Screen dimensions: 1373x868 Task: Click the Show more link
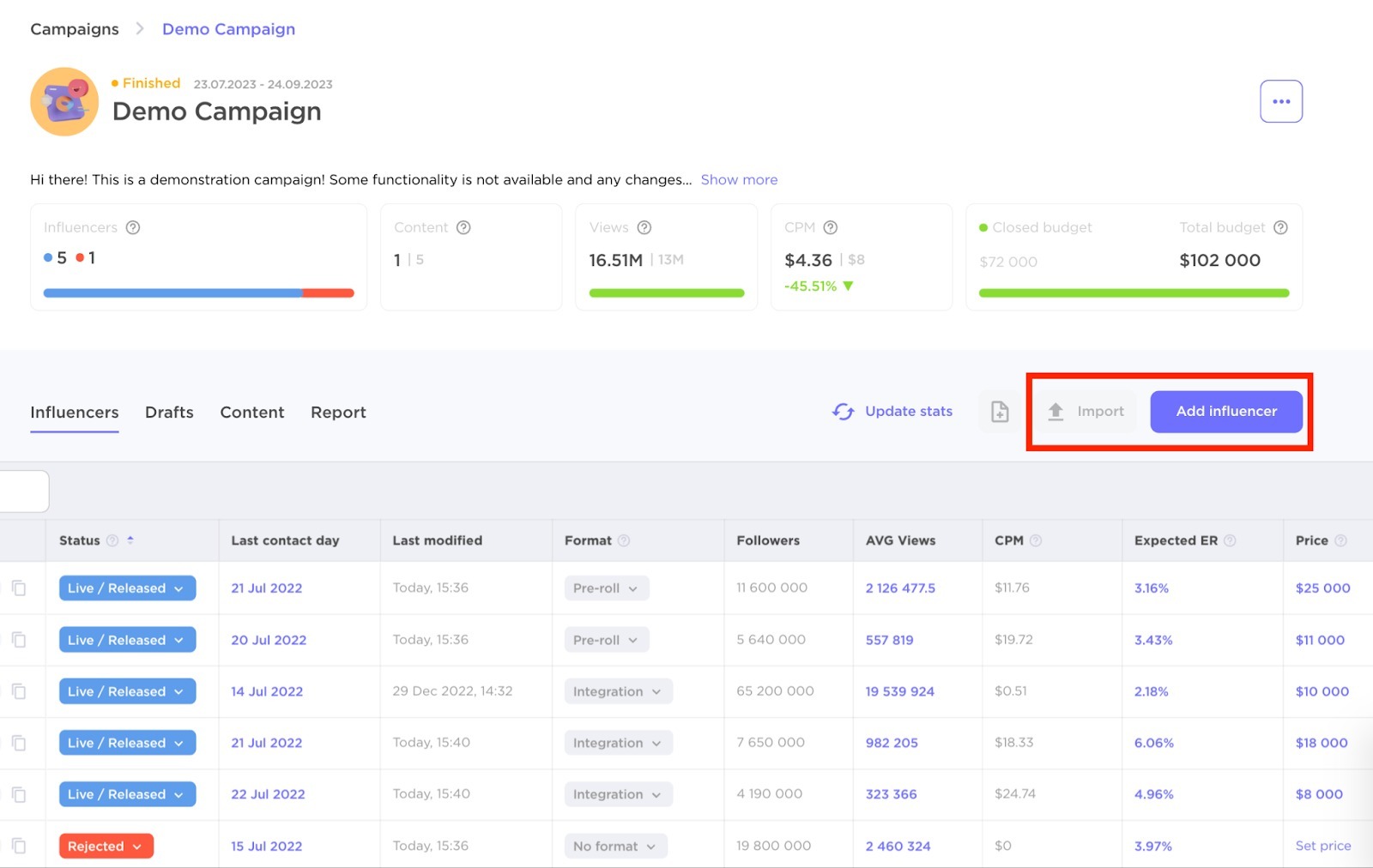(738, 179)
